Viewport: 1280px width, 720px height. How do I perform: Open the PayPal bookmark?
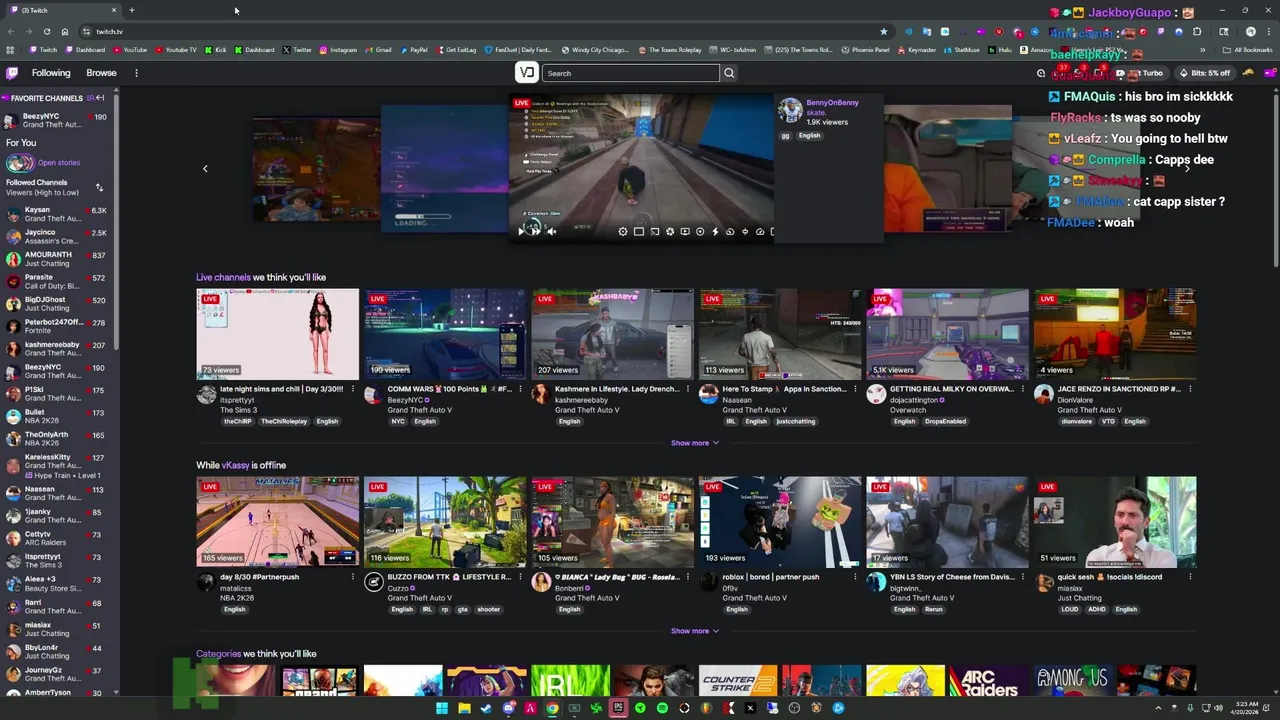[x=414, y=50]
